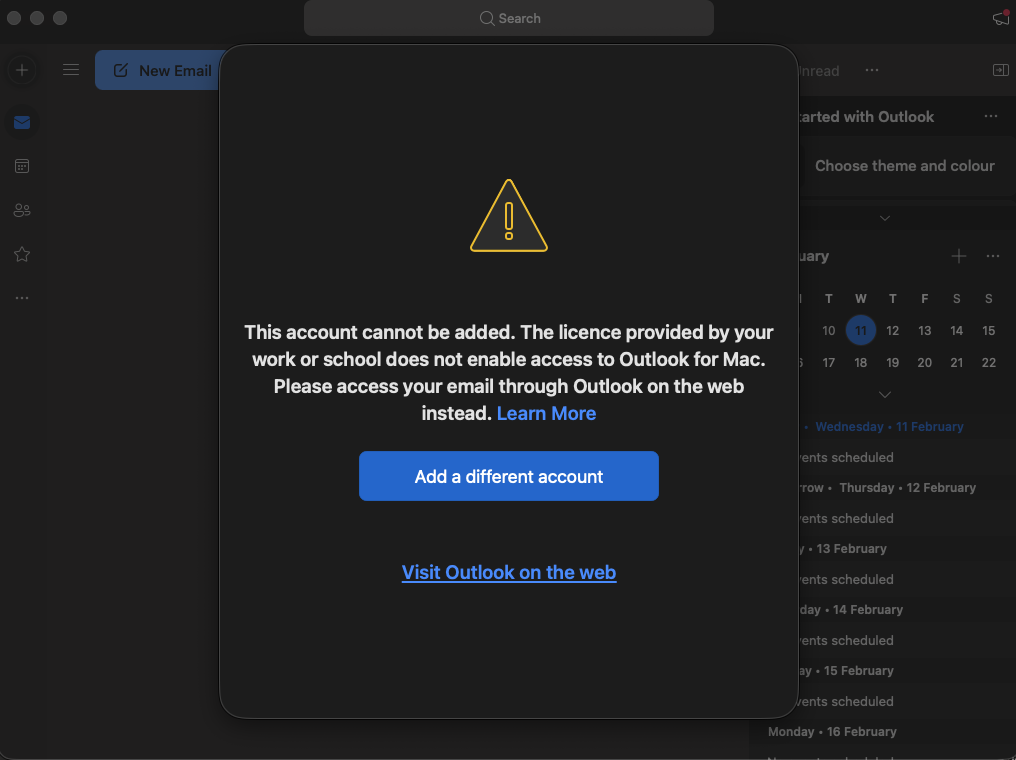
Task: Select date 13 in mini calendar
Action: pos(925,330)
